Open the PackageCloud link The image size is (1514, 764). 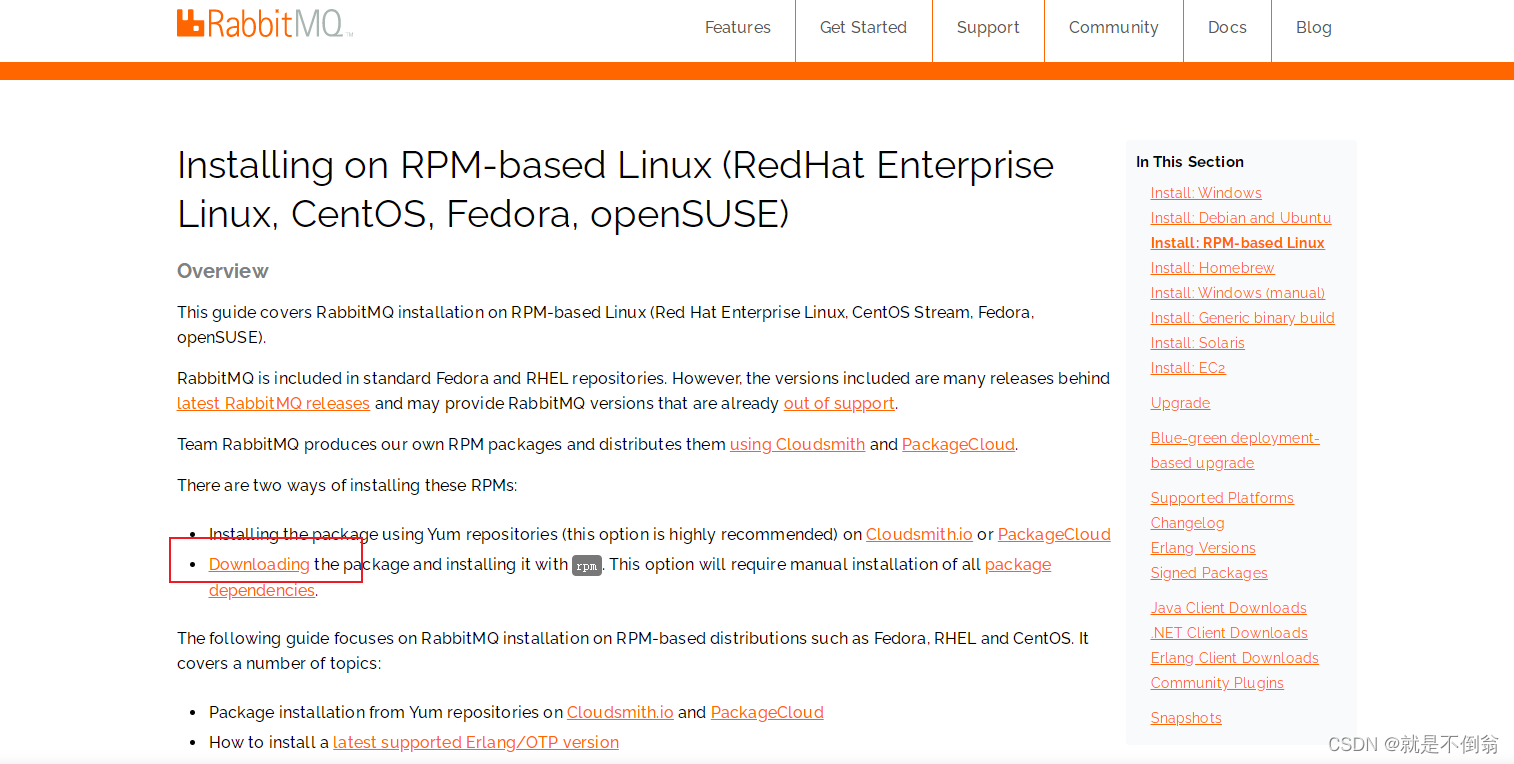coord(958,444)
